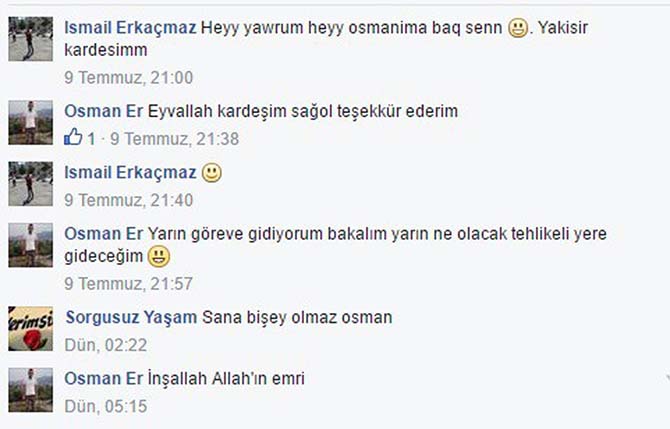Open Osman Er name link in 'İnşallah' comment

point(103,379)
